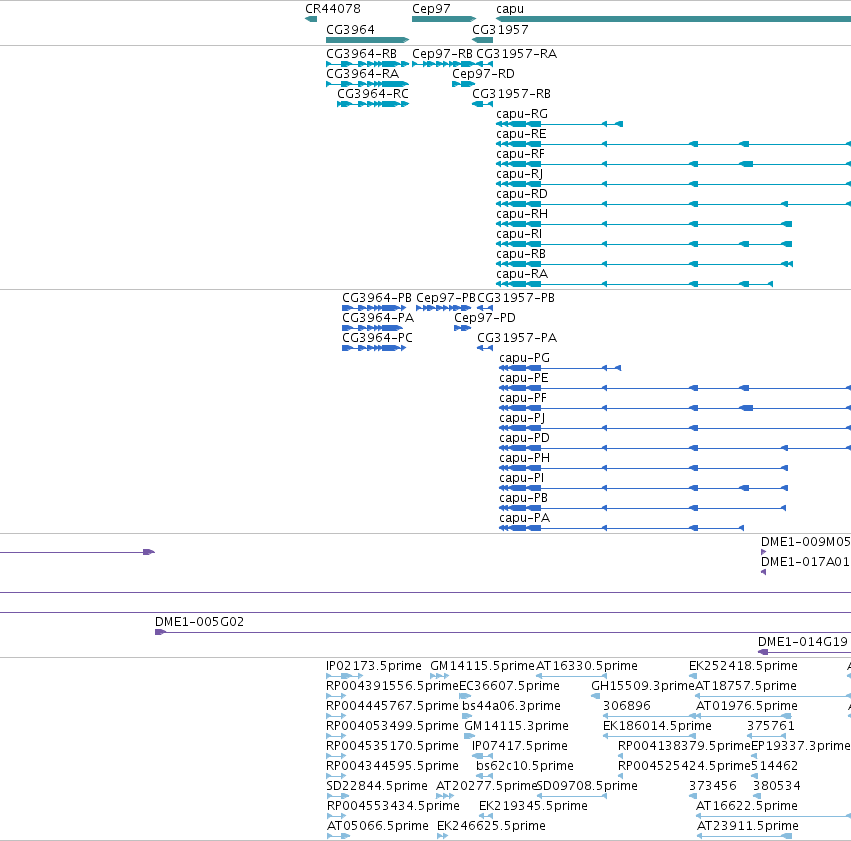851x841 pixels.
Task: Click the capu-RI transcript label
Action: pos(519,234)
